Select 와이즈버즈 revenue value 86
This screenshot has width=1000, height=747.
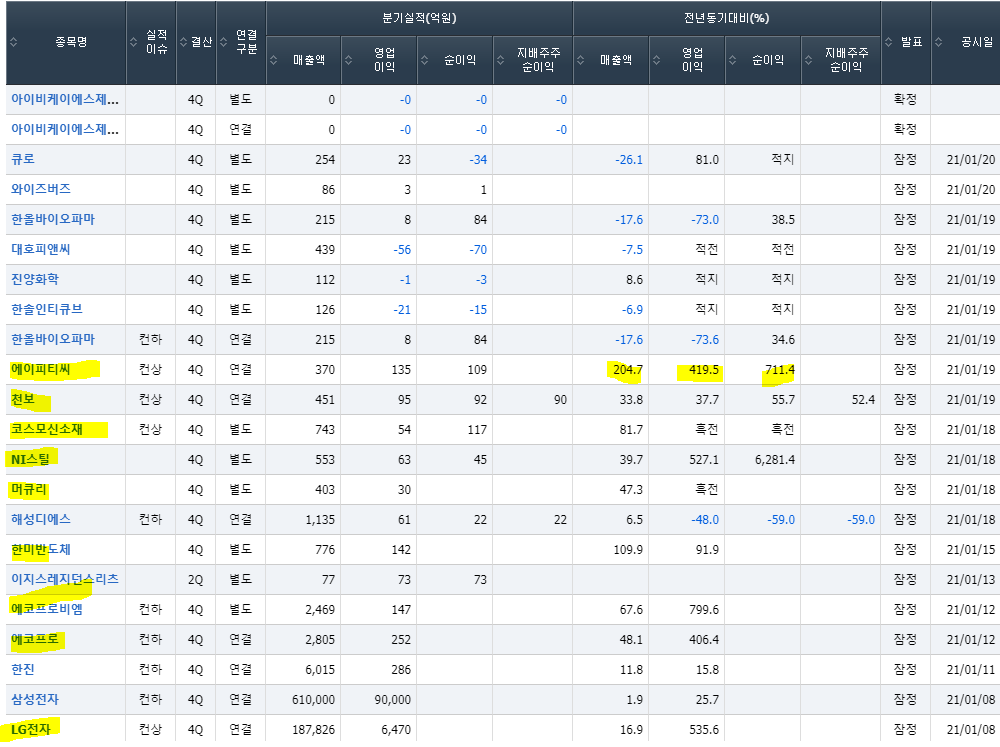click(x=328, y=190)
